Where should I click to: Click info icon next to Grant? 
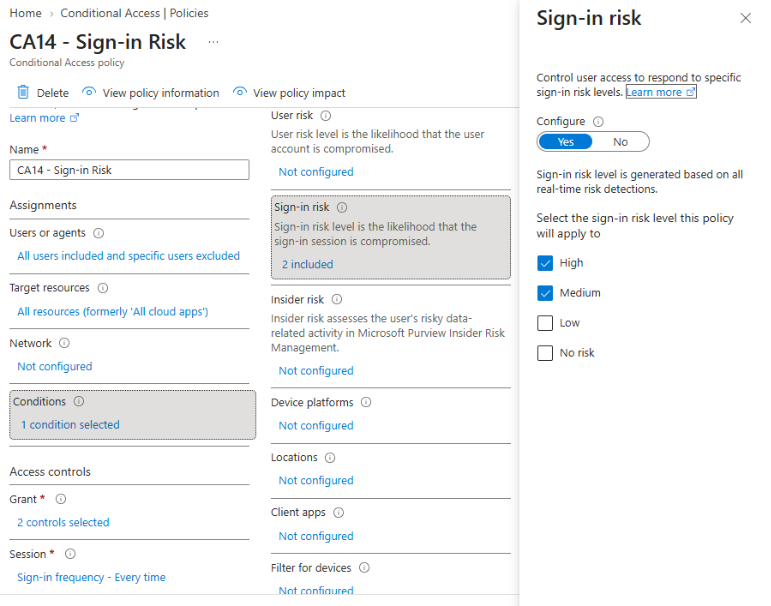point(60,499)
